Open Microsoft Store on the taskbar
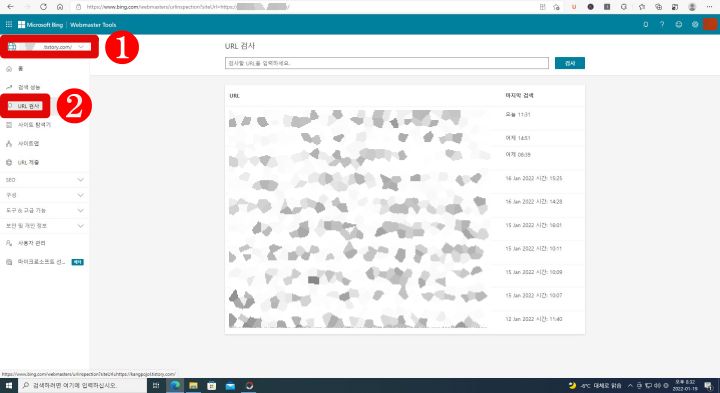Screen dimensions: 720x393 coord(212,386)
